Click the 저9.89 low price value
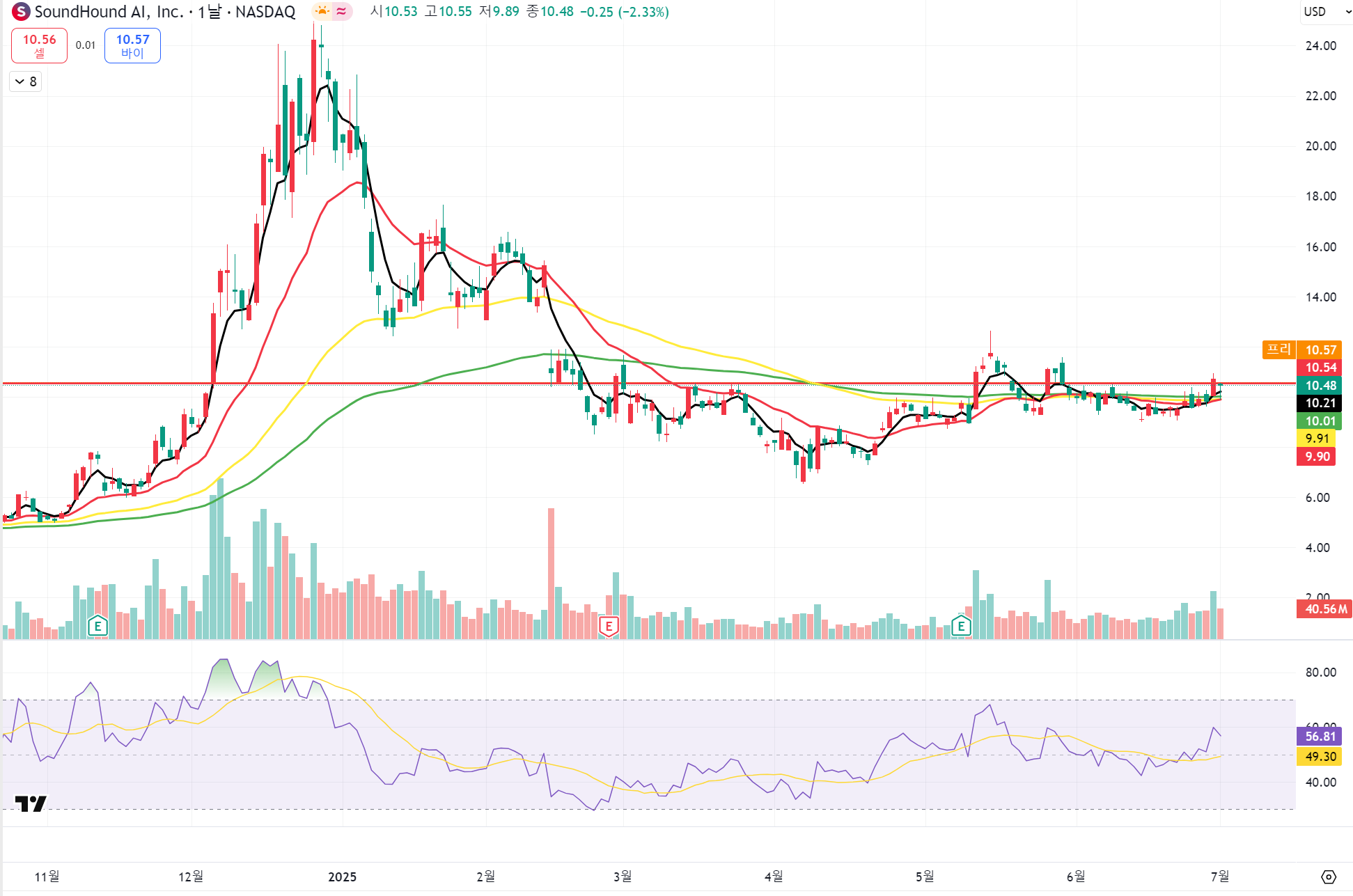Screen dimensions: 1353x896 click(x=499, y=11)
